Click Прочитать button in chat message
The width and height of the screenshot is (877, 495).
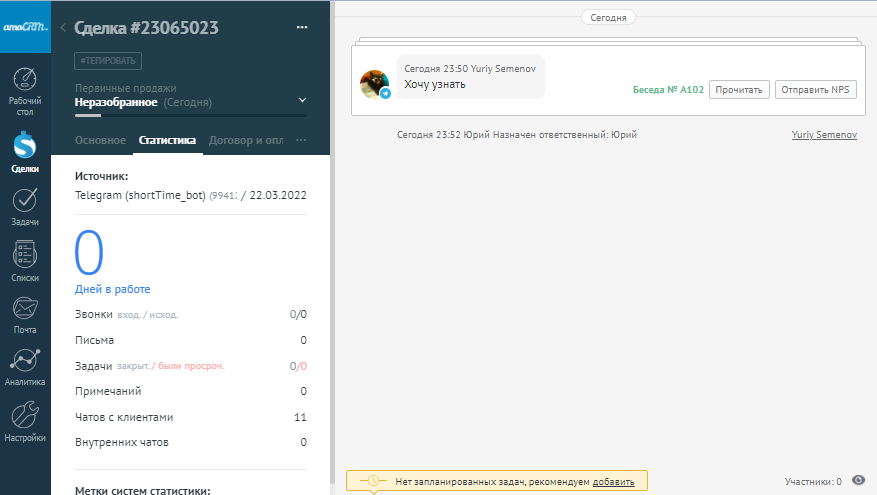(739, 89)
